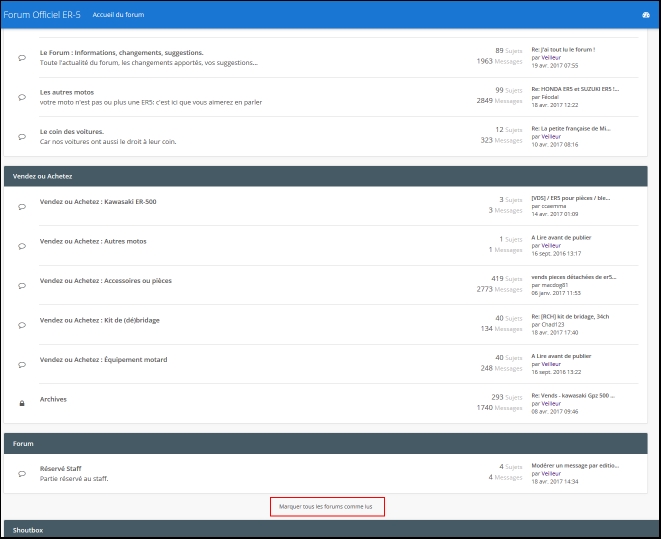Click speech bubble icon beside Kit de (dé)bridage

(22, 325)
